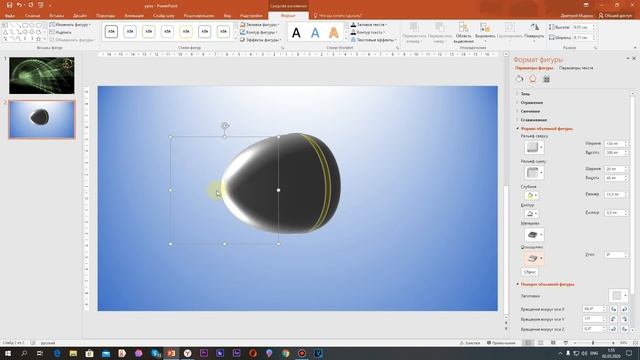This screenshot has width=640, height=360.
Task: Close the Формат фигуры pane
Action: tap(634, 59)
